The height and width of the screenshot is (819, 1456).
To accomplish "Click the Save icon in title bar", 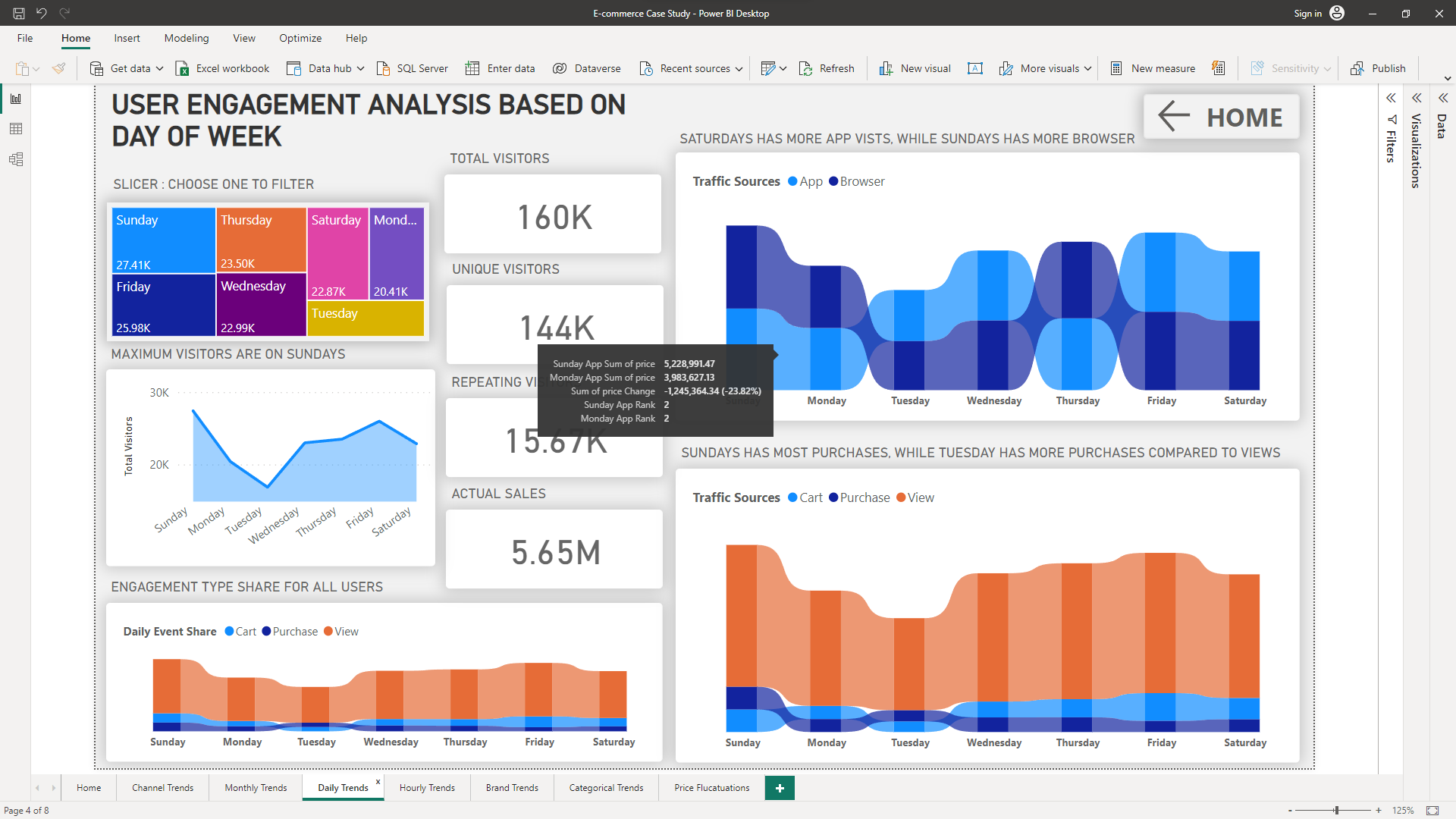I will [x=19, y=13].
